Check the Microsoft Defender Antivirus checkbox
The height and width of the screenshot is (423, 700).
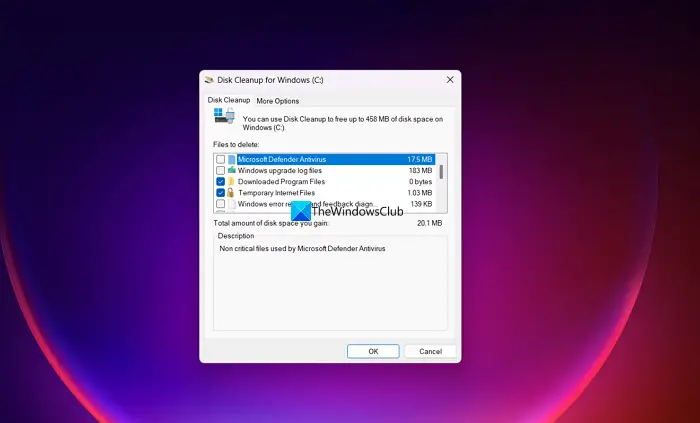[221, 159]
